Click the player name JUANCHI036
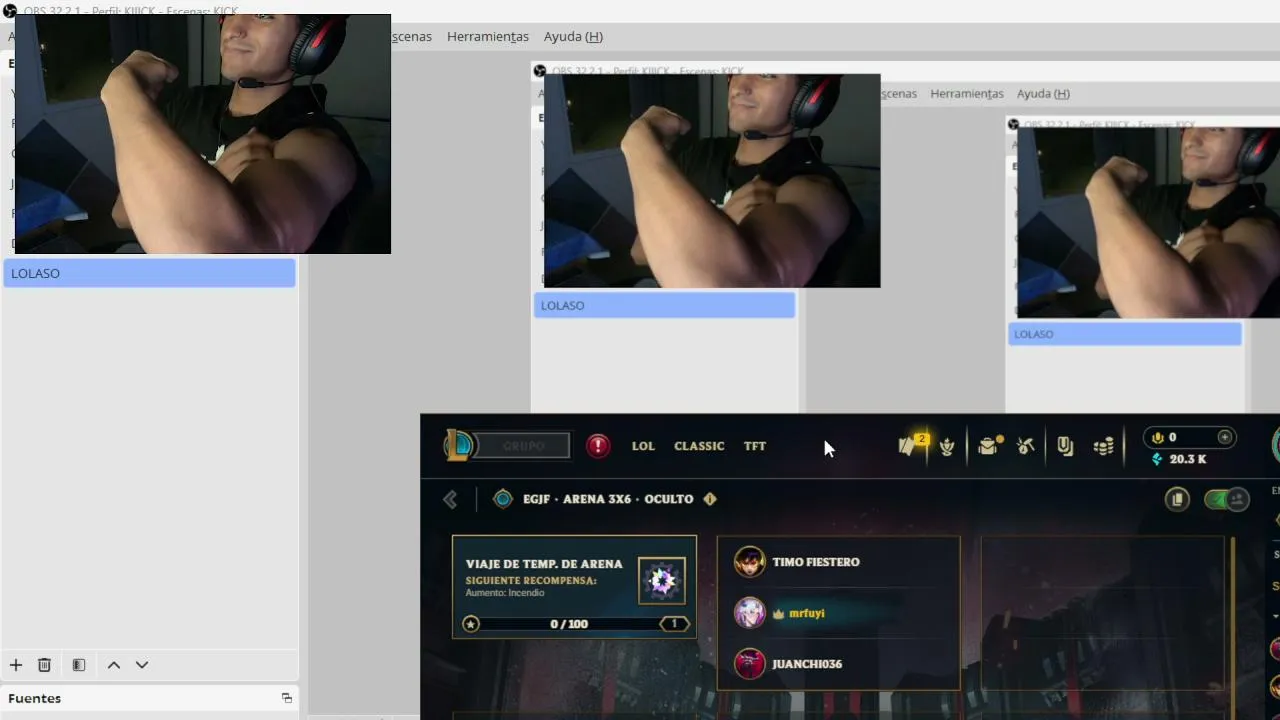 [x=807, y=664]
